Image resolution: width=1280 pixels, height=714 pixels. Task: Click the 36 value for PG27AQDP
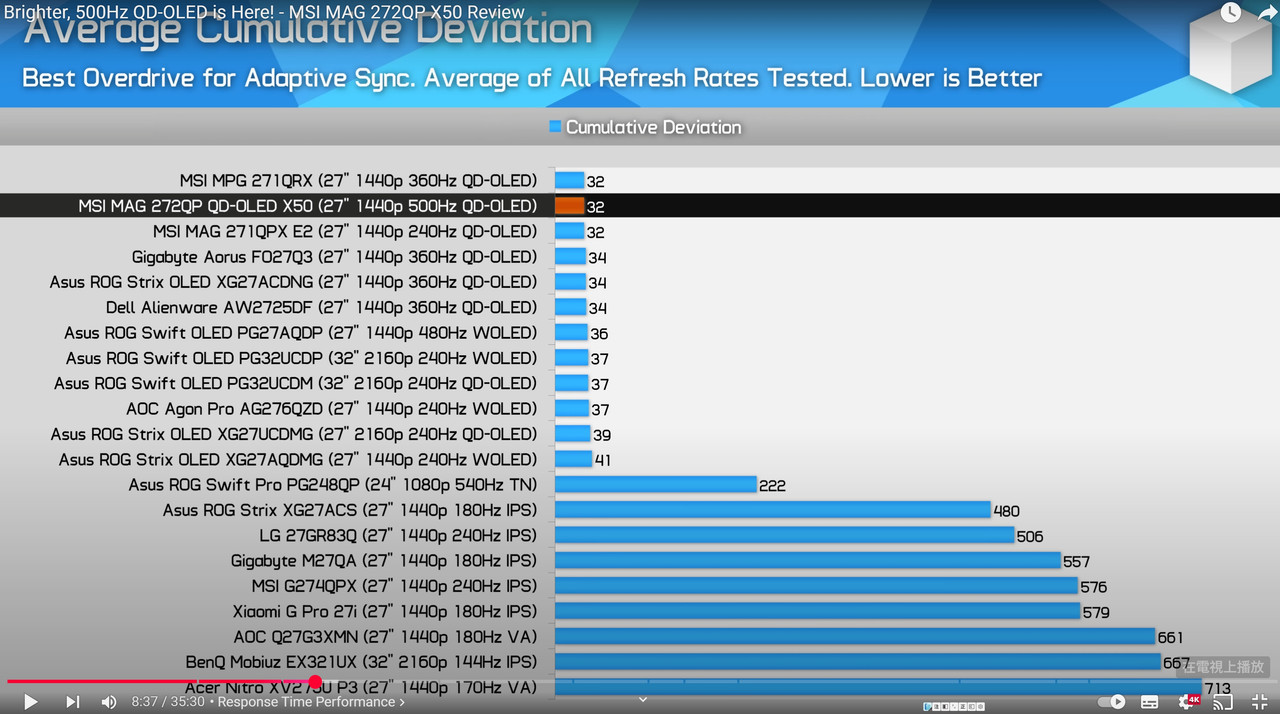click(599, 334)
